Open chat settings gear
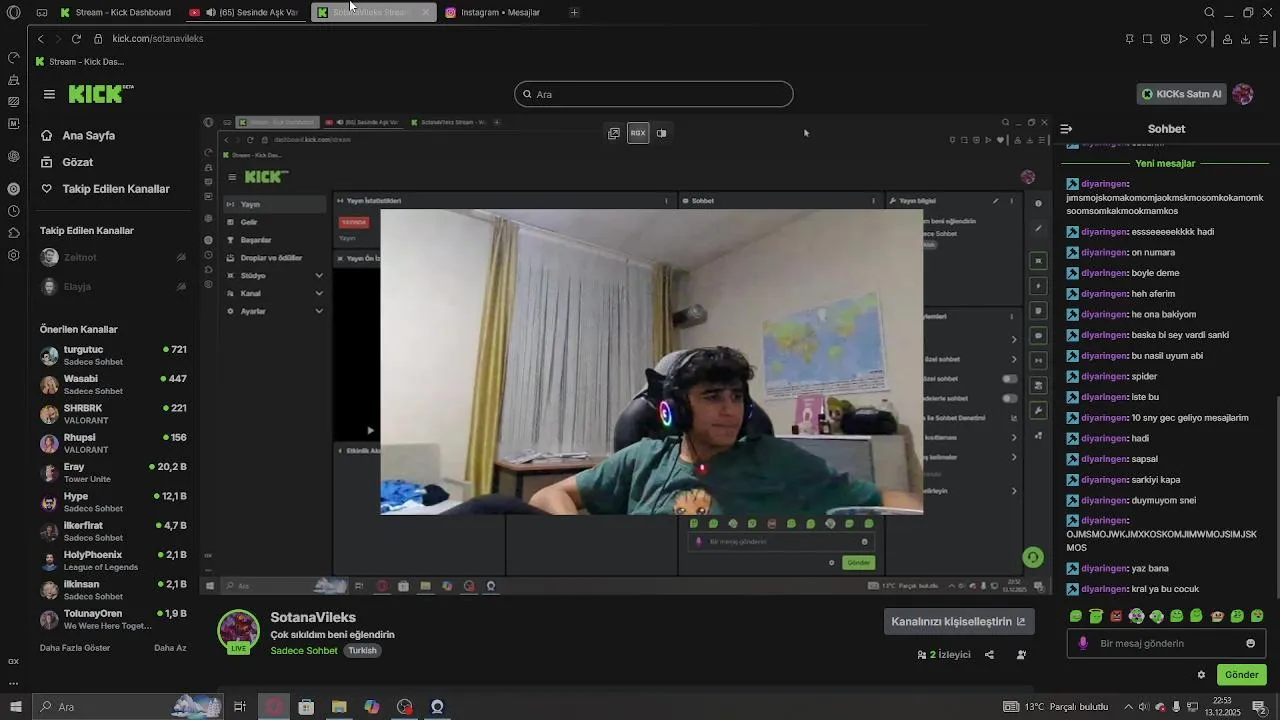1280x720 pixels. point(1201,675)
